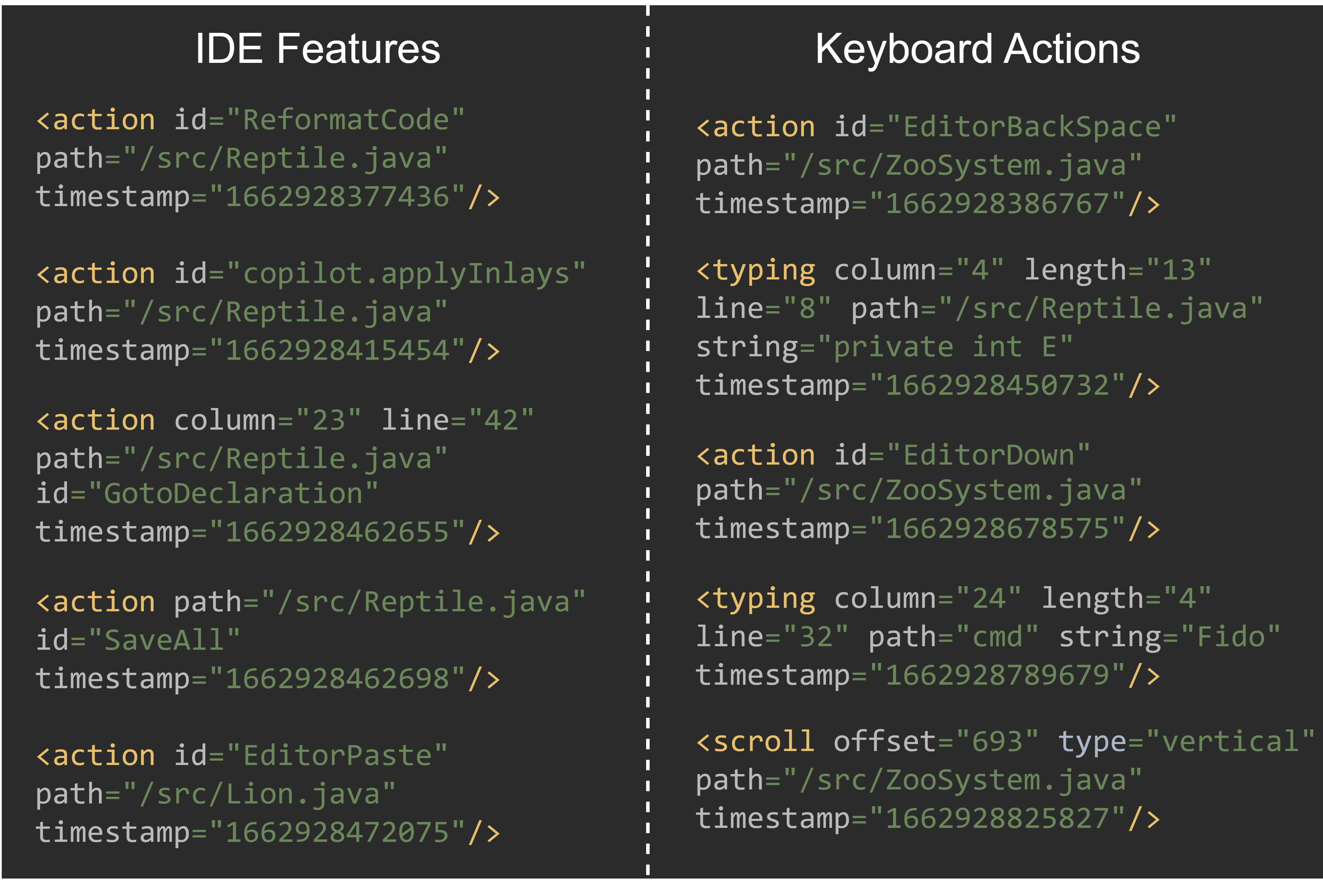
Task: Select the offset value 693
Action: 997,741
